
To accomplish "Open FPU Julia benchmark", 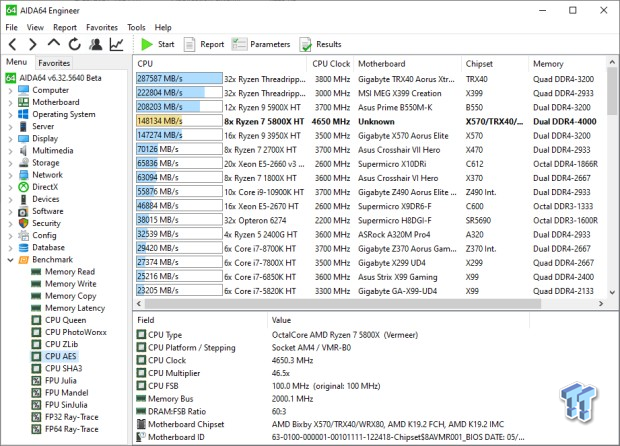I will 61,381.
